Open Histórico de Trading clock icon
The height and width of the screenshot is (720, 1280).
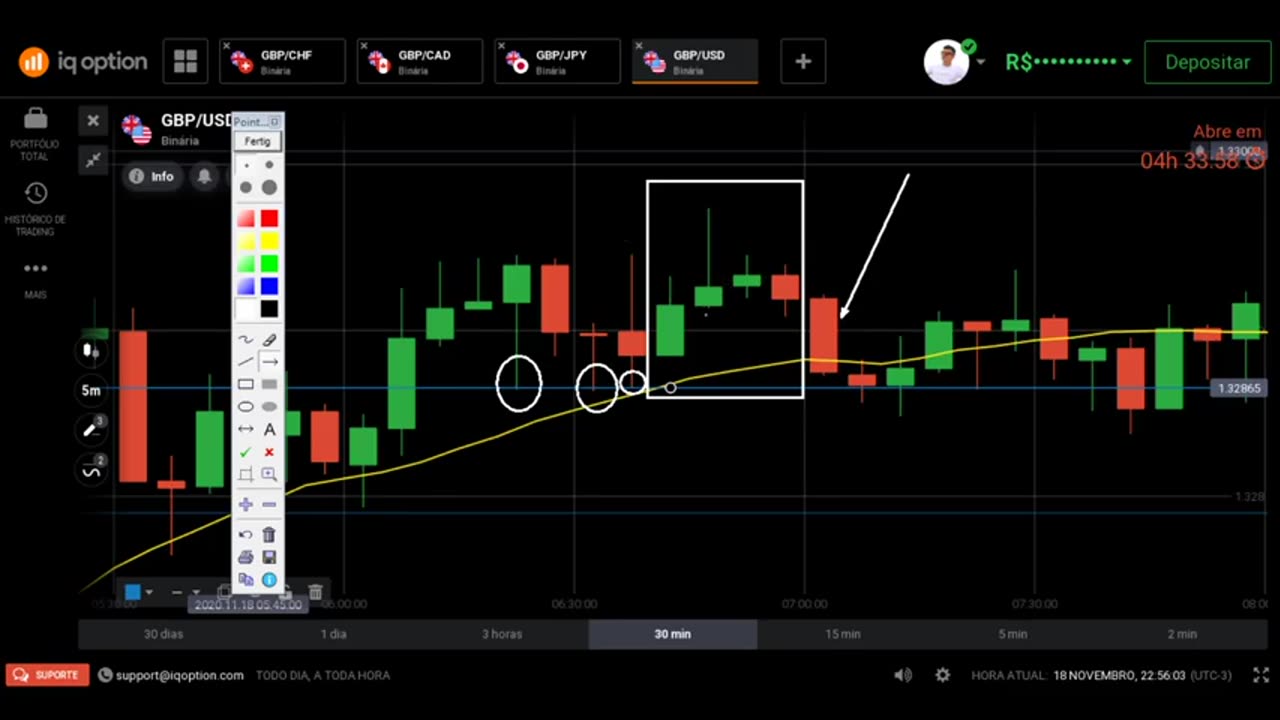click(x=35, y=193)
